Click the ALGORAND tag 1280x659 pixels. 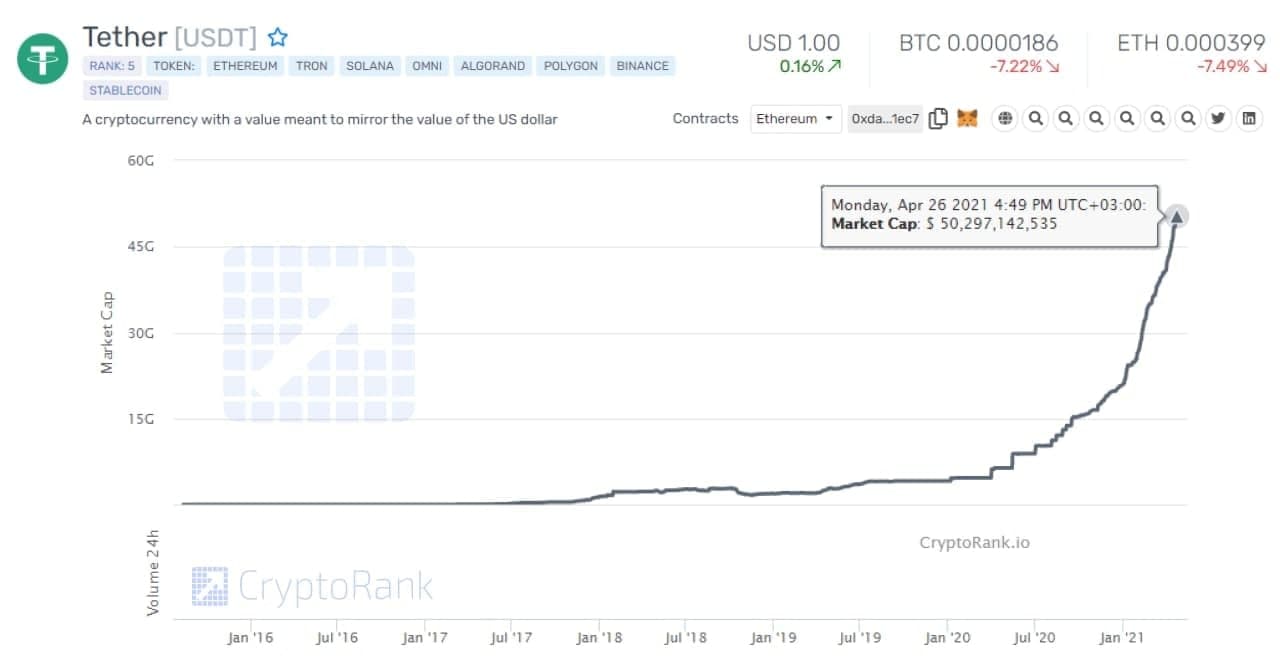coord(493,66)
